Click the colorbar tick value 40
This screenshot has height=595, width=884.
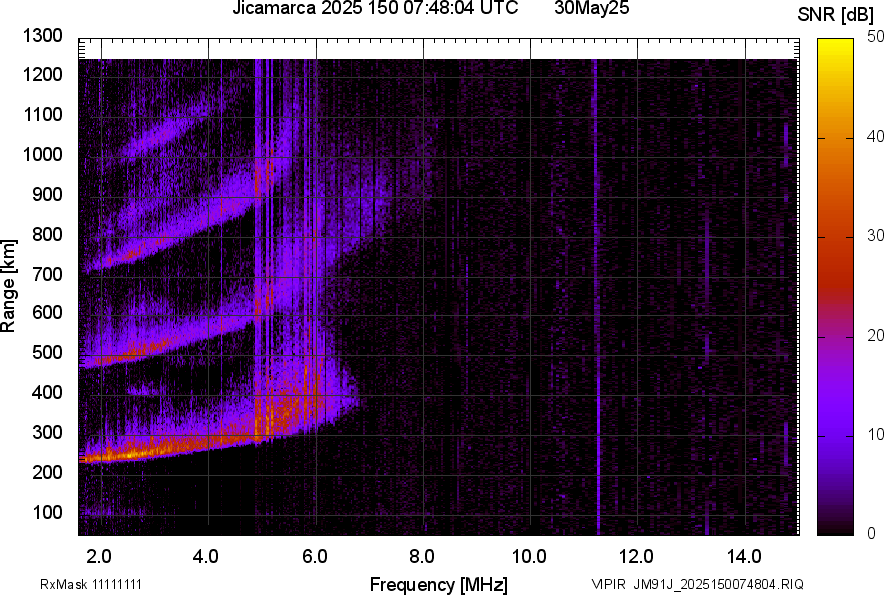[x=875, y=136]
